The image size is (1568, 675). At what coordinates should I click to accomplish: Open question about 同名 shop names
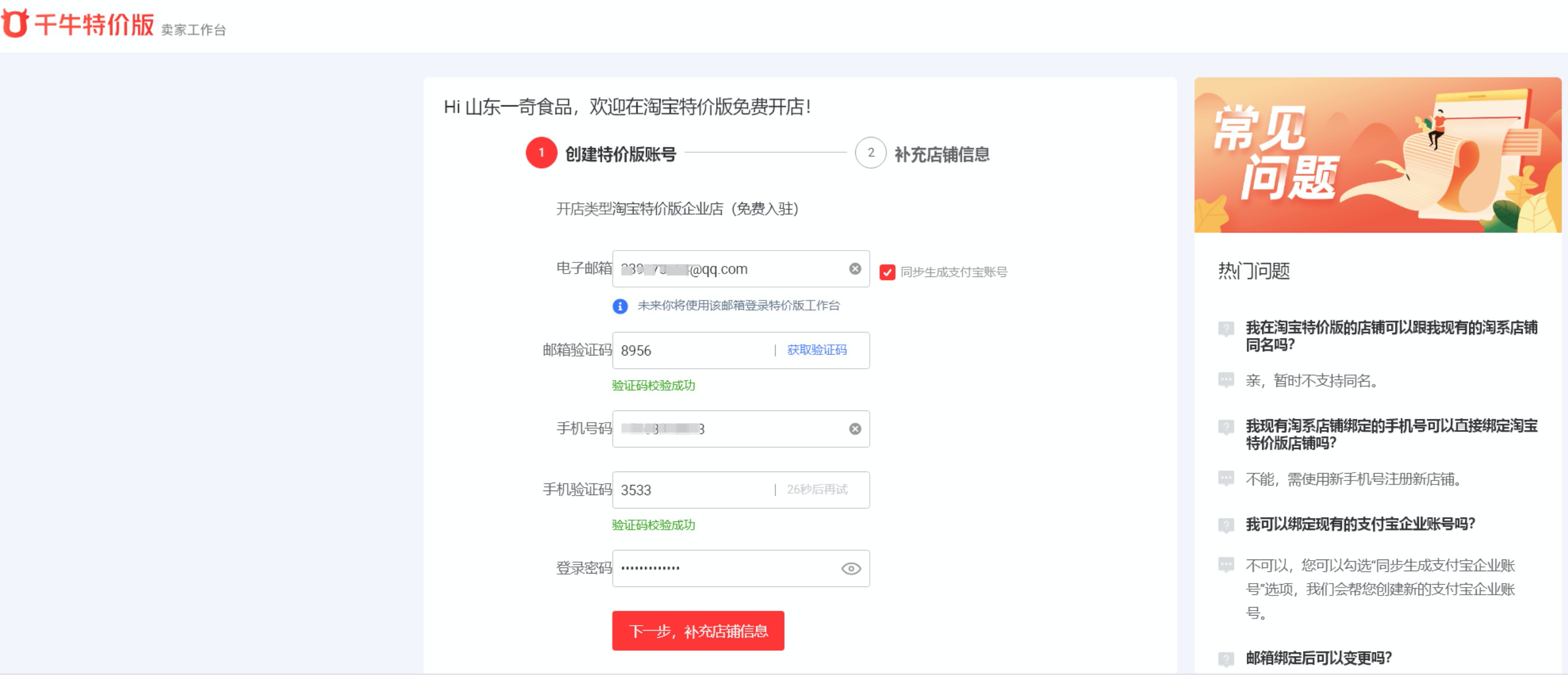point(1391,336)
